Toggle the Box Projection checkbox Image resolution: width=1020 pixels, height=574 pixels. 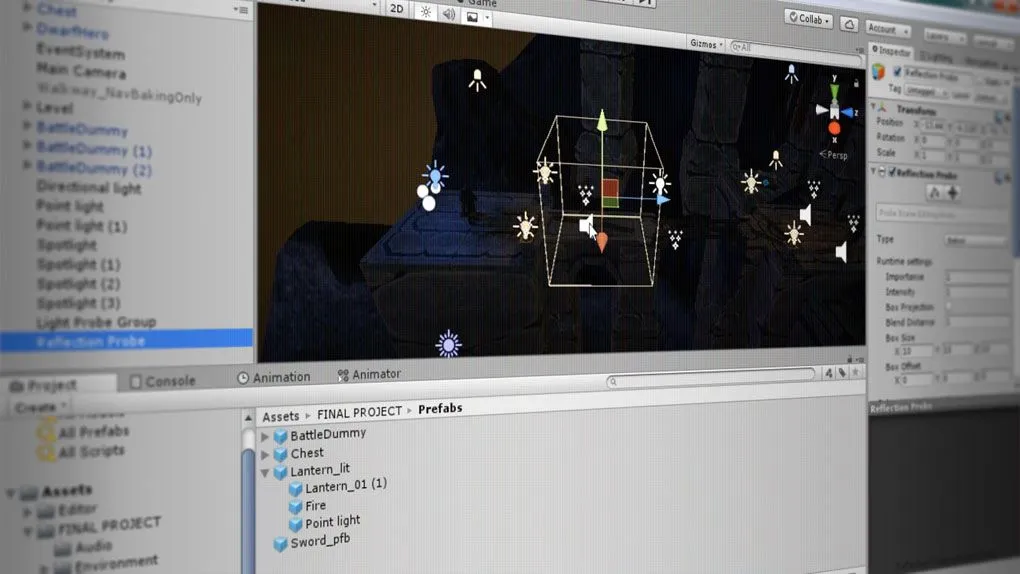(x=950, y=307)
